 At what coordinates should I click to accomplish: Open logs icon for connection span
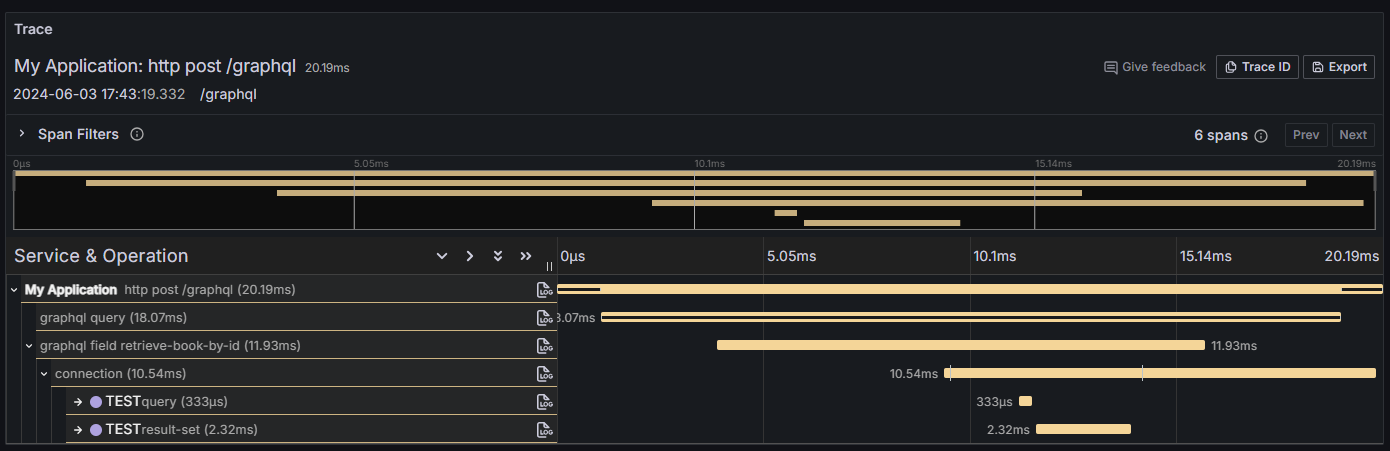point(544,374)
